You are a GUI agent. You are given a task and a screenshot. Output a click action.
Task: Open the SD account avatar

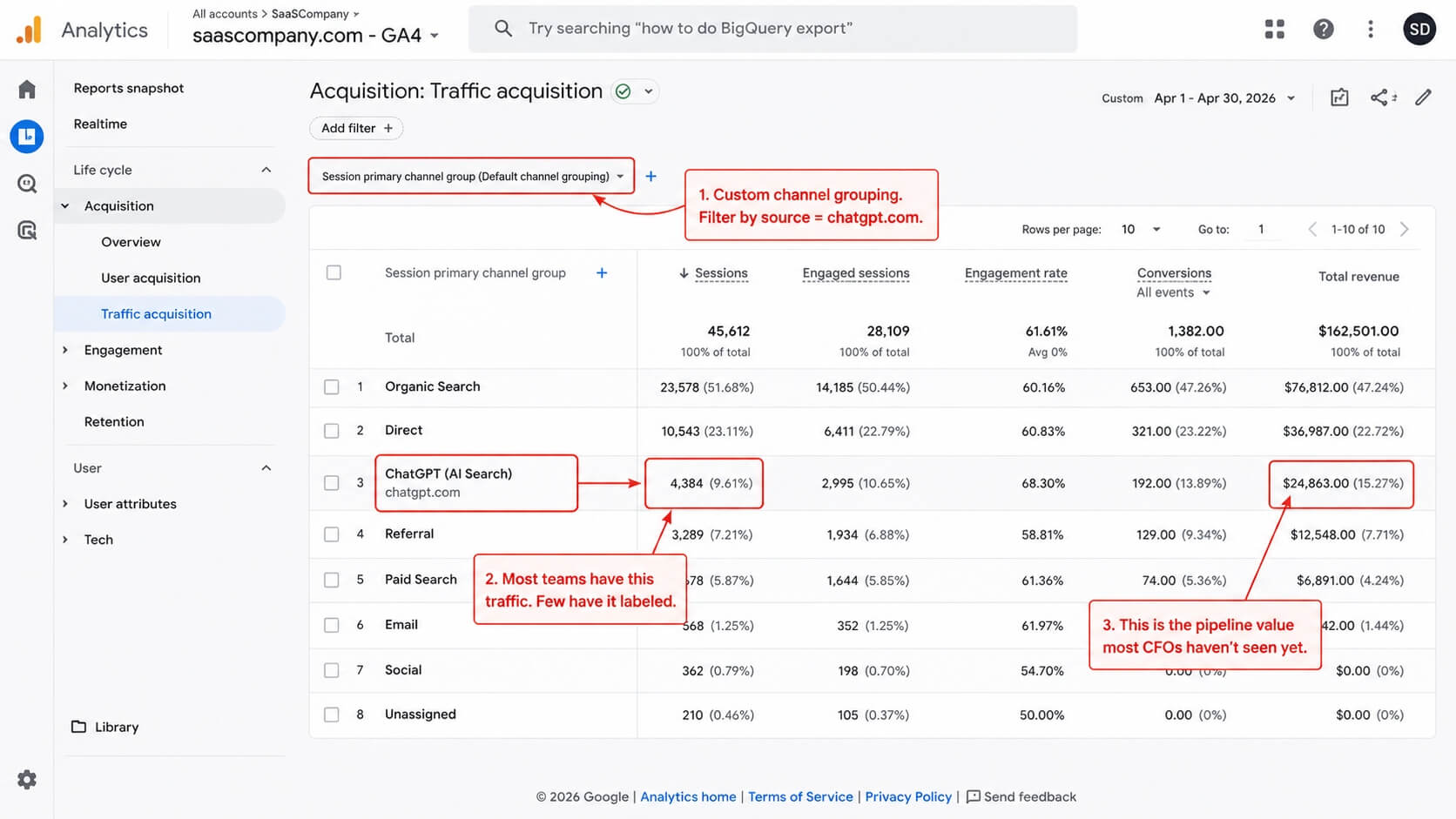pyautogui.click(x=1419, y=30)
